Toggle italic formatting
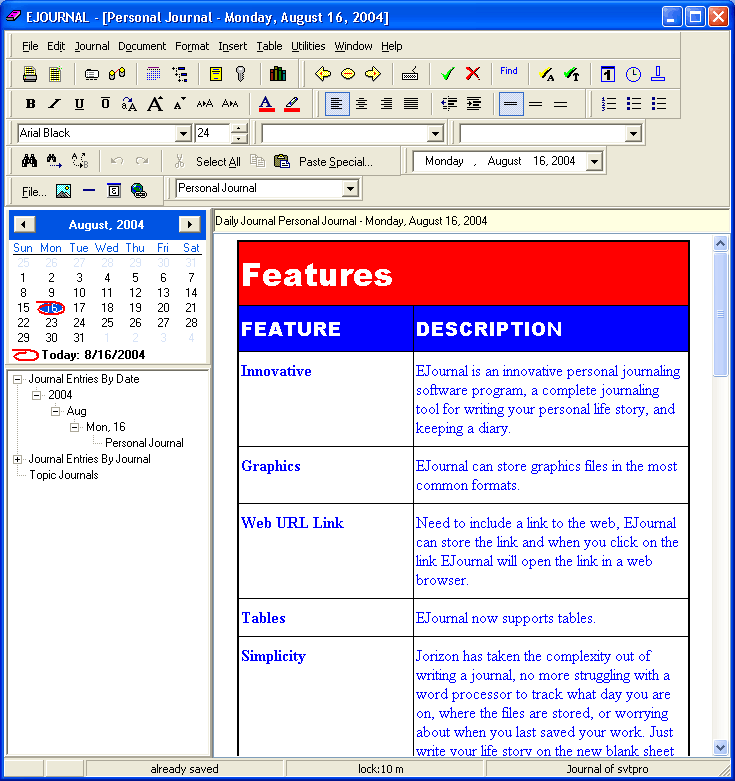 [x=55, y=104]
